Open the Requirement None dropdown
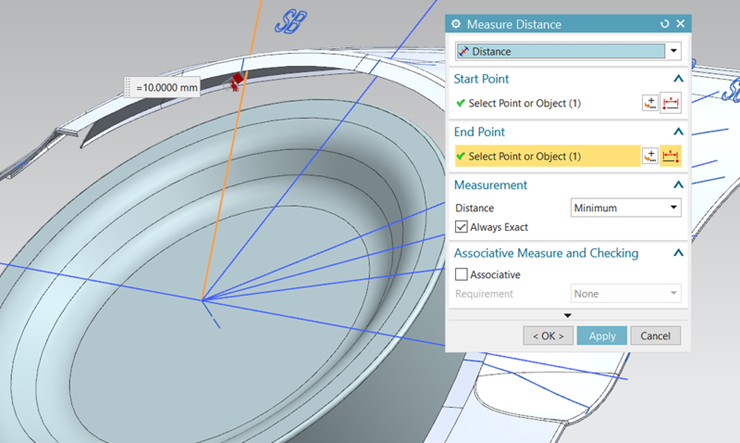 tap(625, 294)
